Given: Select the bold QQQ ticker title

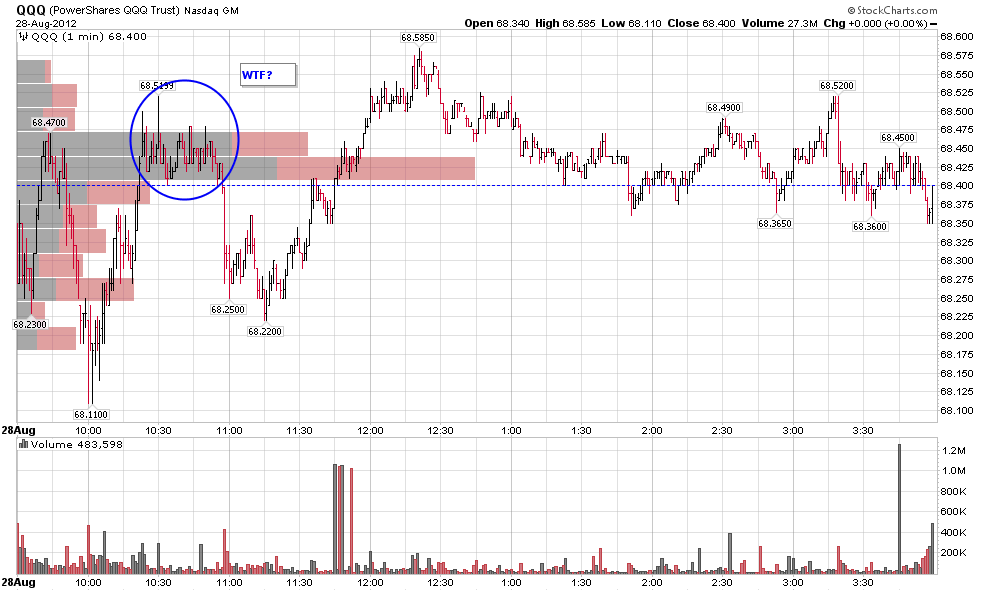Looking at the screenshot, I should 31,10.
